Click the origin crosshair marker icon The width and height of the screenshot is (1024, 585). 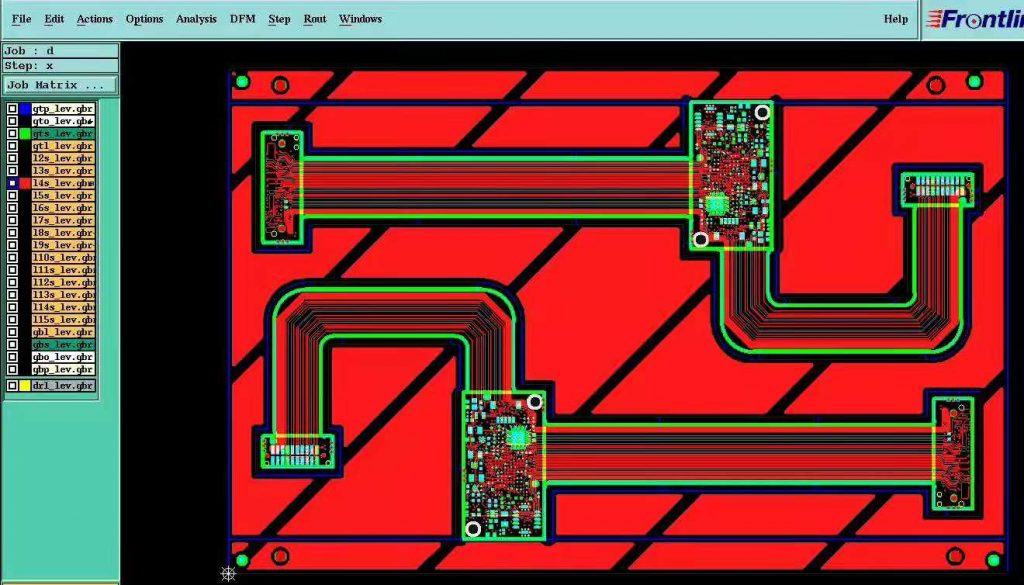pos(228,573)
